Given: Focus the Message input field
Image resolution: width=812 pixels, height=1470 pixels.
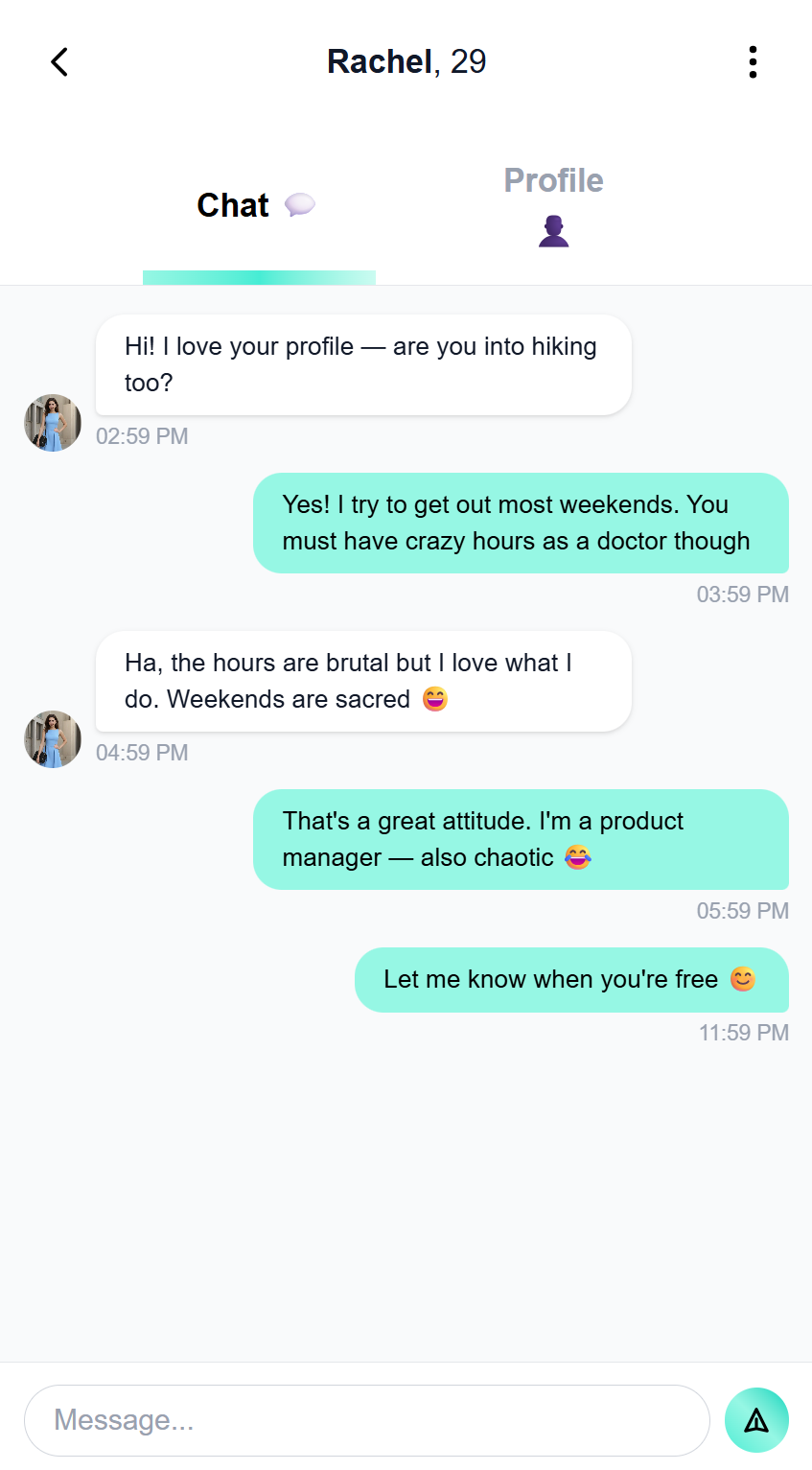Looking at the screenshot, I should click(x=366, y=1420).
